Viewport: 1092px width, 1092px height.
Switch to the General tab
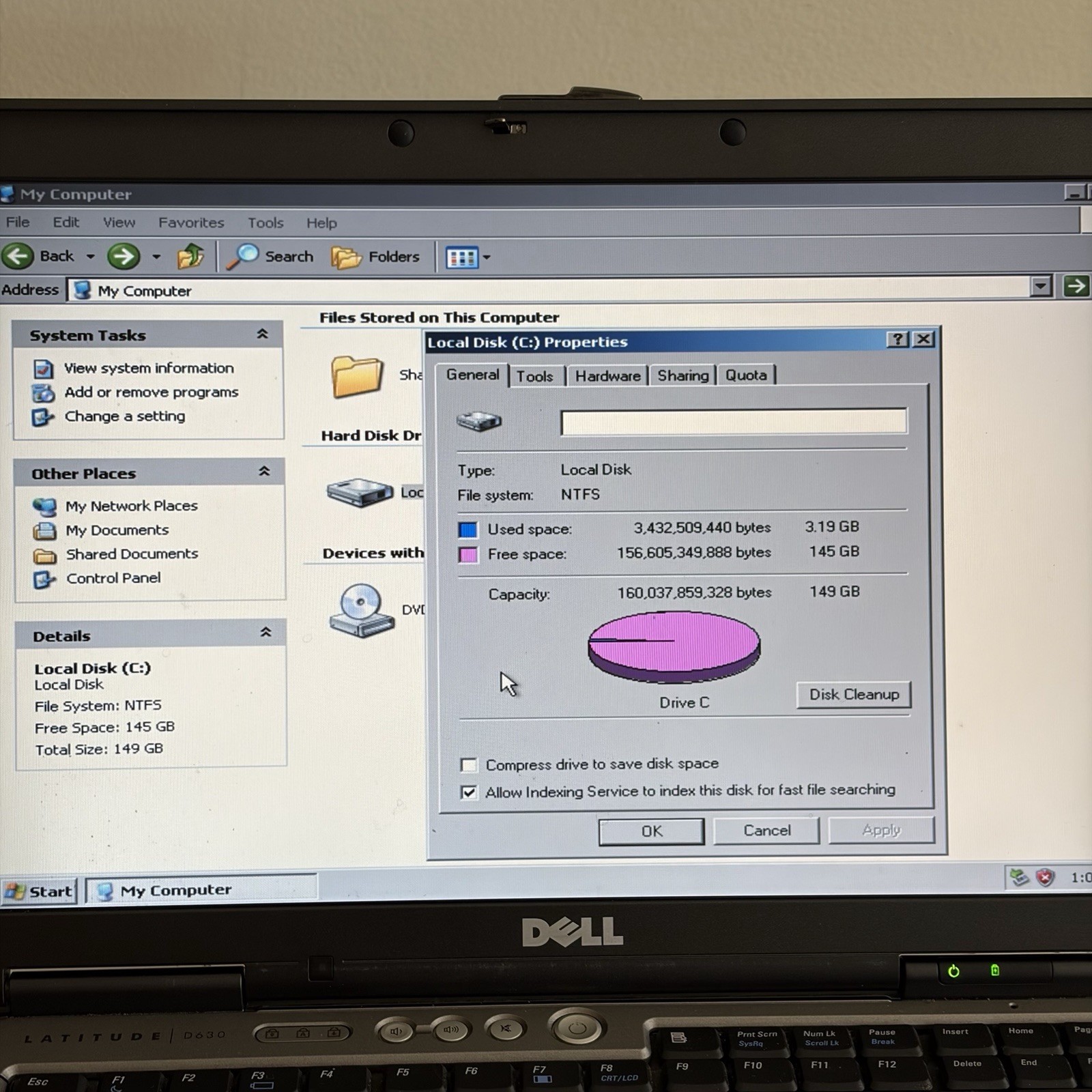point(472,375)
